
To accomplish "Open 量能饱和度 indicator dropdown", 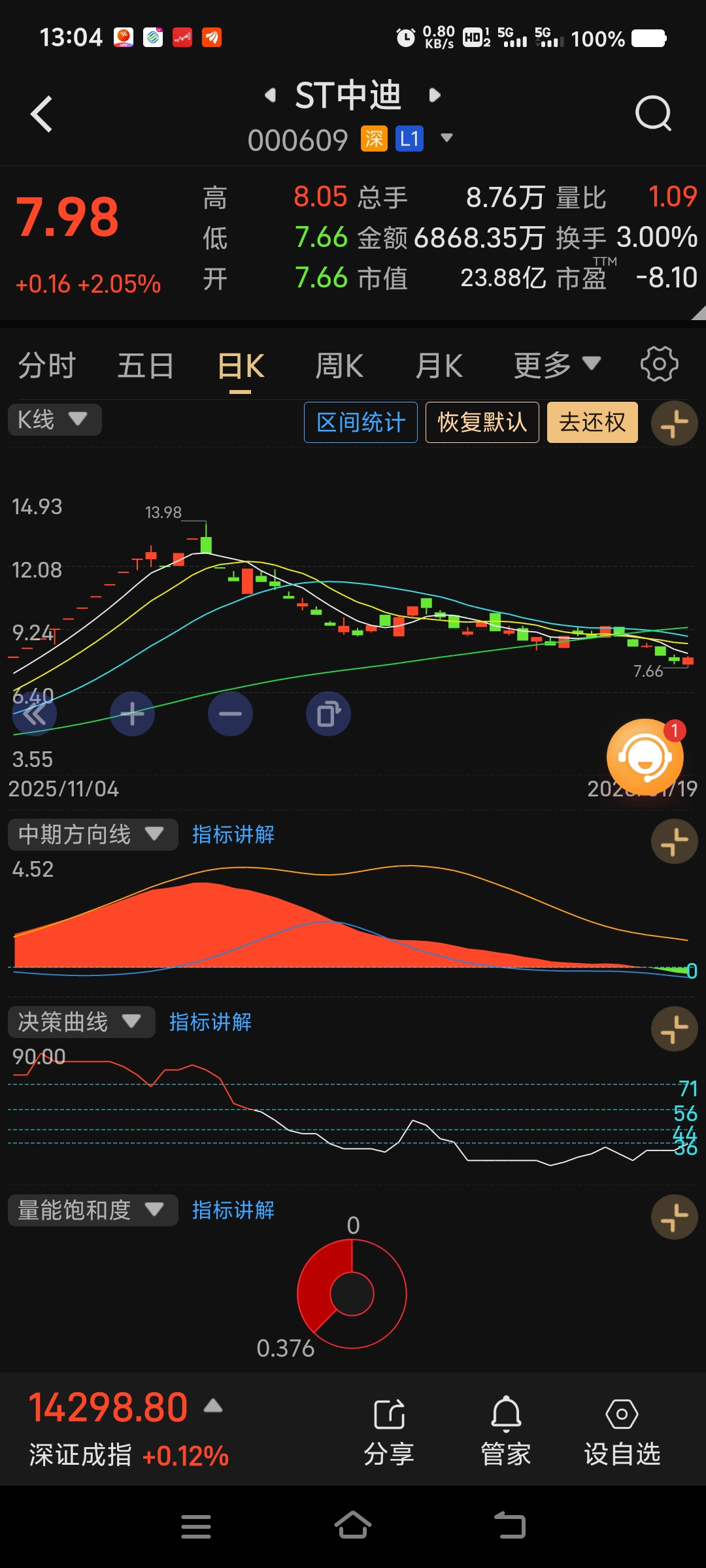I will [93, 1210].
